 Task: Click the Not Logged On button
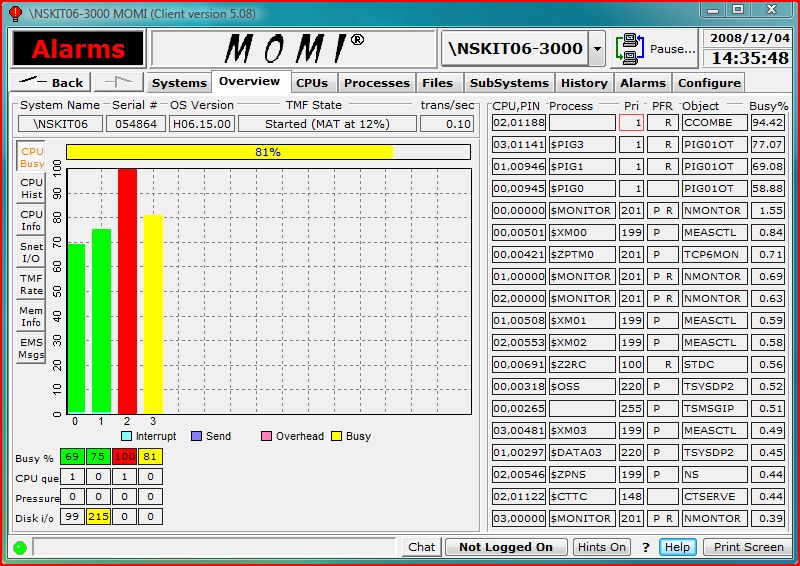click(506, 547)
